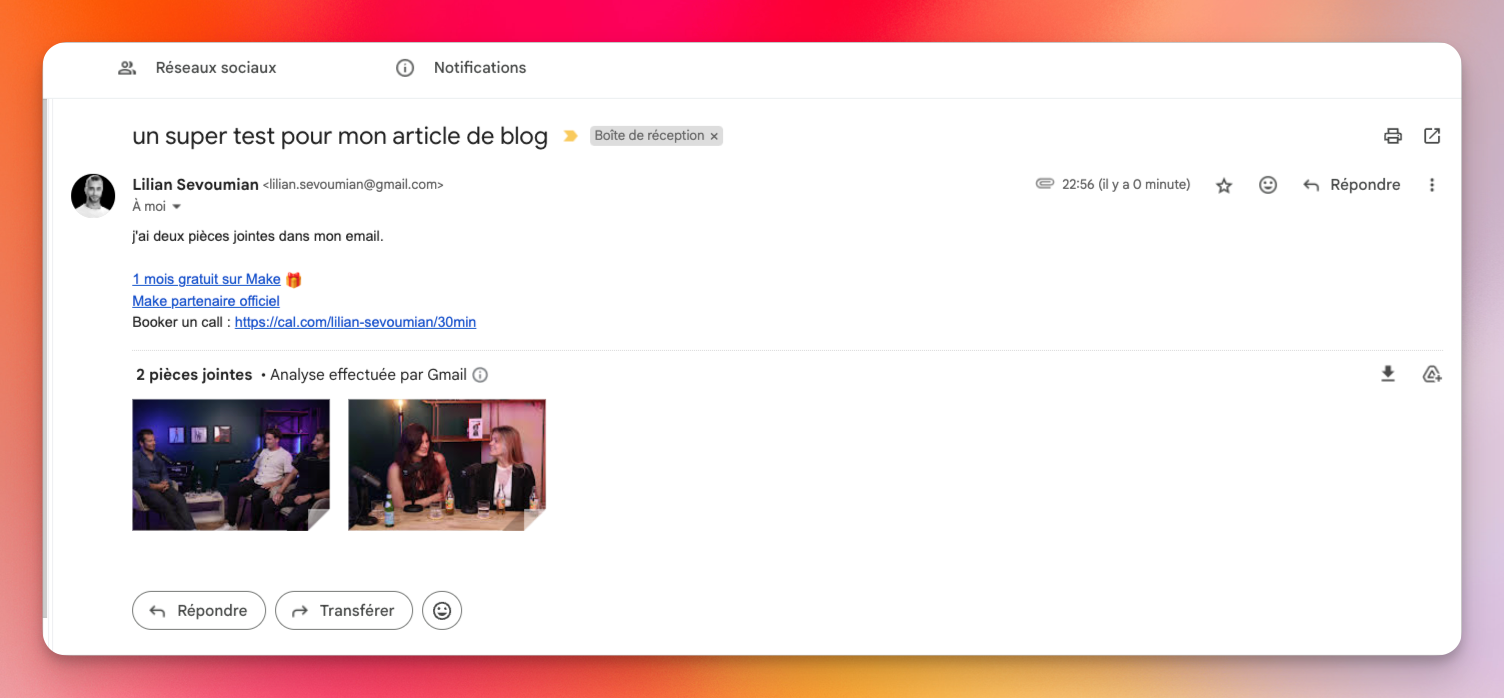Save all attachments to Drive icon
Image resolution: width=1504 pixels, height=698 pixels.
(x=1431, y=374)
